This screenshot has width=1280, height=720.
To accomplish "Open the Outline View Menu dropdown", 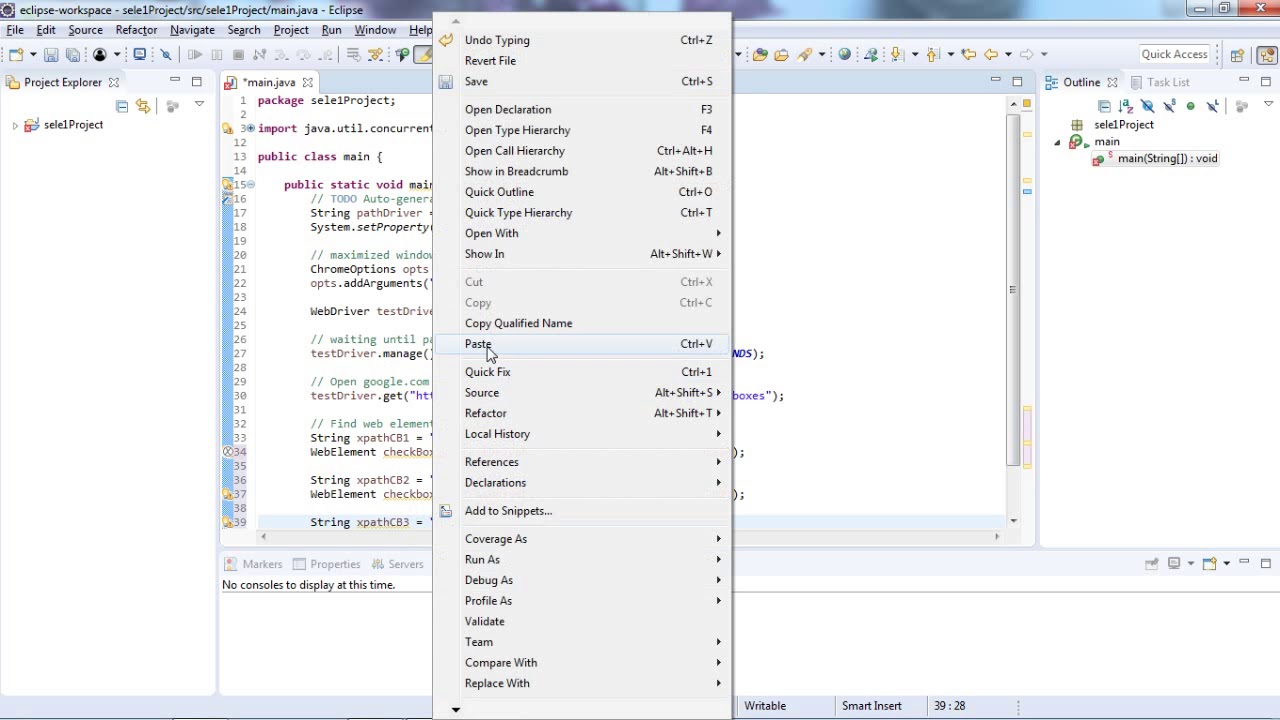I will (1268, 105).
